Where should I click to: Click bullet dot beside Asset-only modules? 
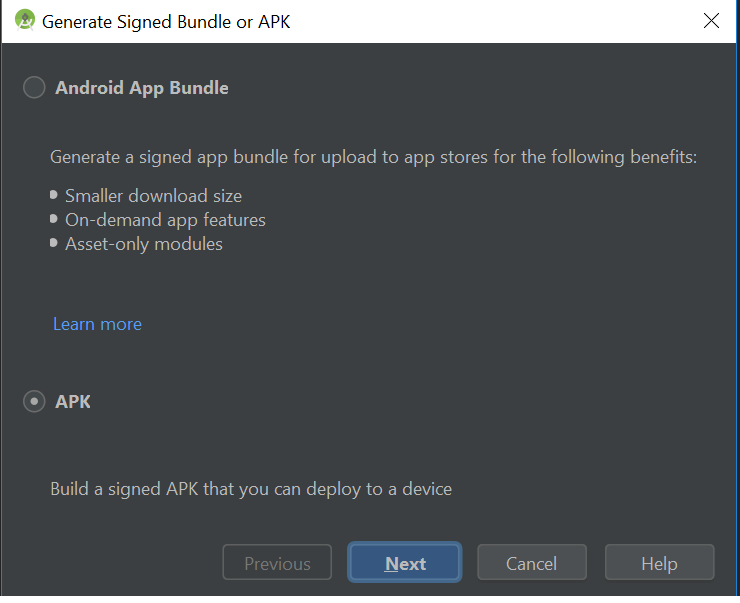(54, 243)
